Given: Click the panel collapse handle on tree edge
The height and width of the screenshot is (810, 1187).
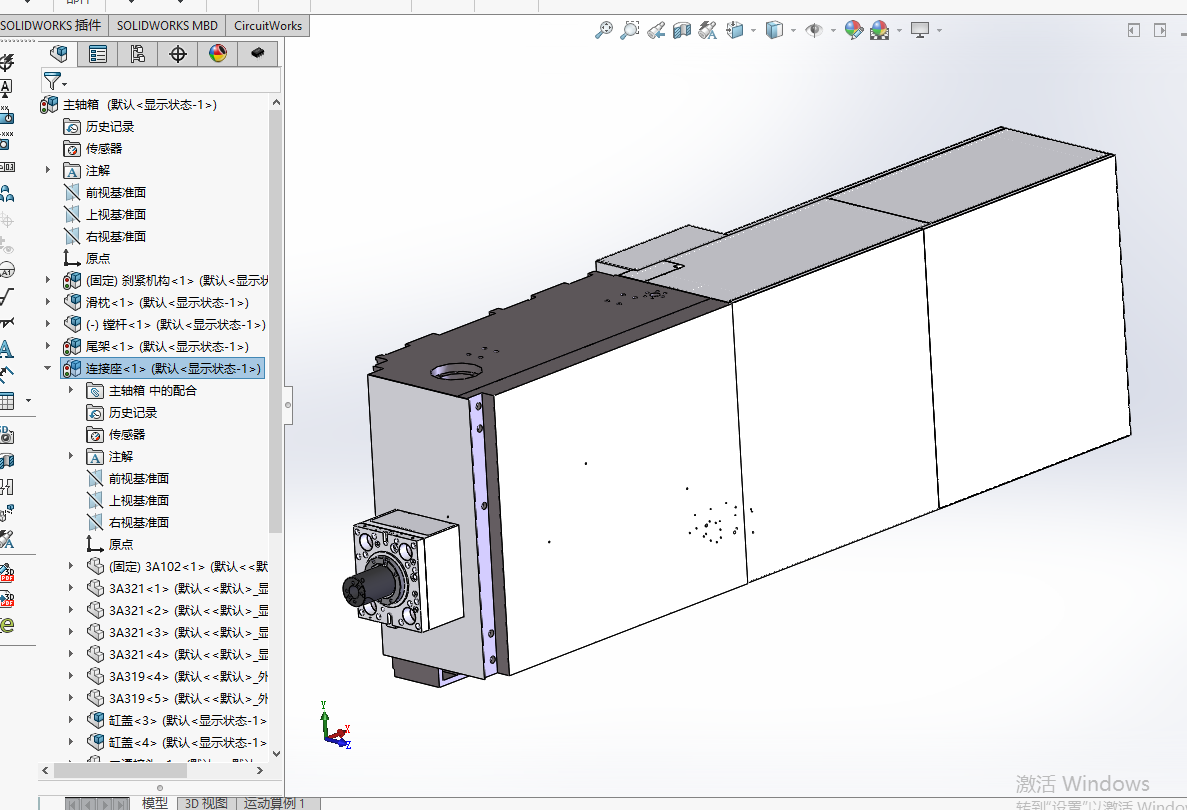Looking at the screenshot, I should [x=288, y=405].
